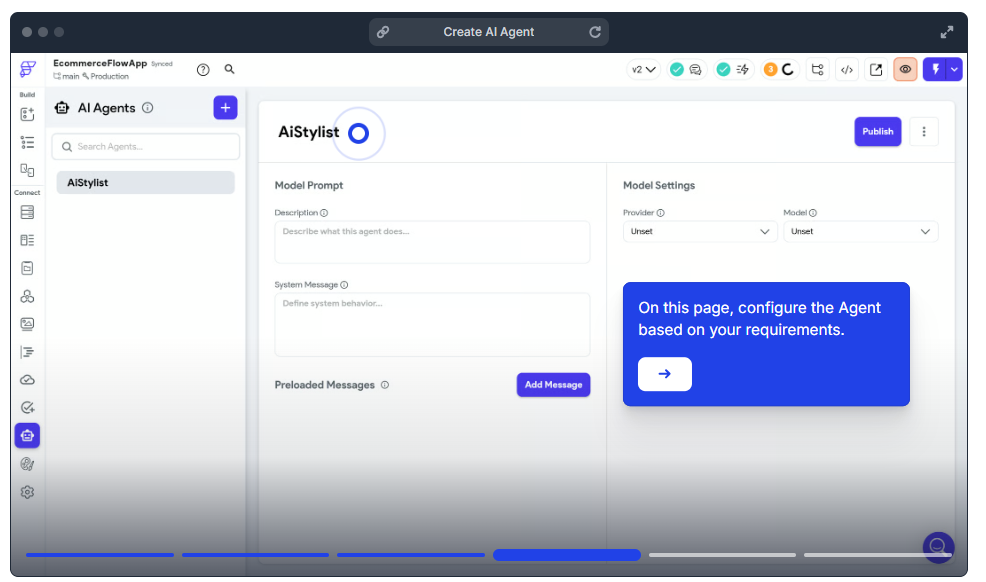986x582 pixels.
Task: Select the highlighted AI Agents robot sidebar icon
Action: 27,436
